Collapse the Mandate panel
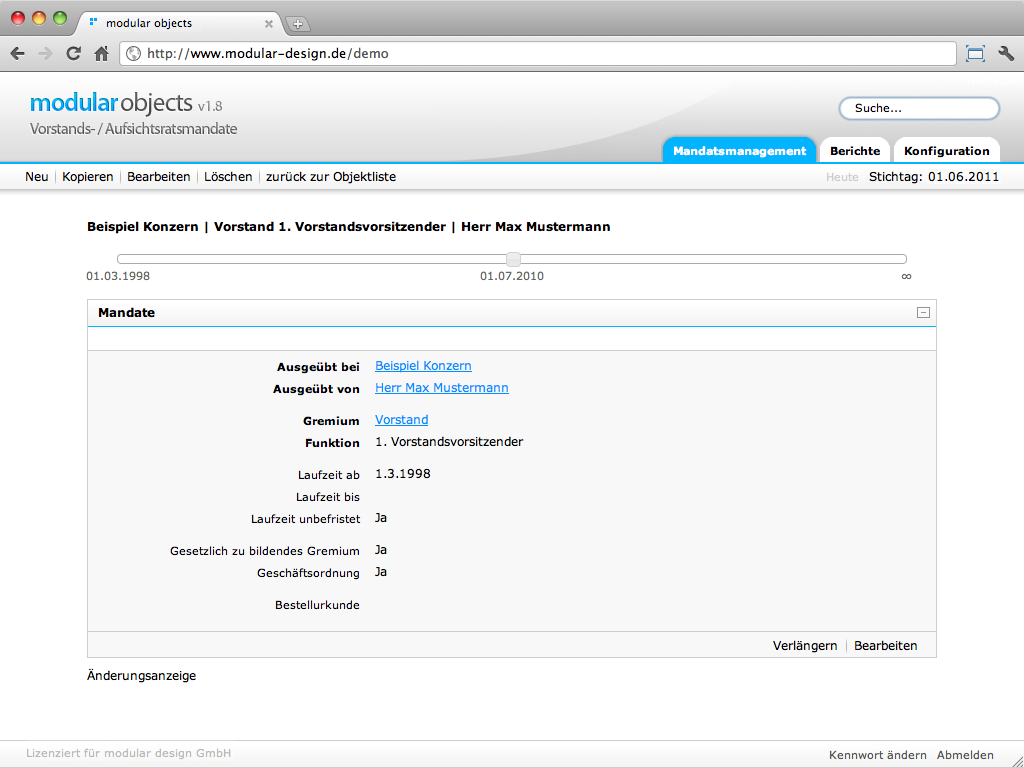This screenshot has height=768, width=1024. click(x=923, y=313)
